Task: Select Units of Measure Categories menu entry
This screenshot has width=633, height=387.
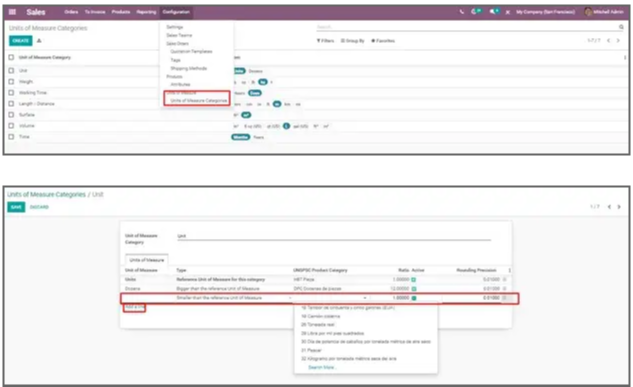Action: point(199,100)
